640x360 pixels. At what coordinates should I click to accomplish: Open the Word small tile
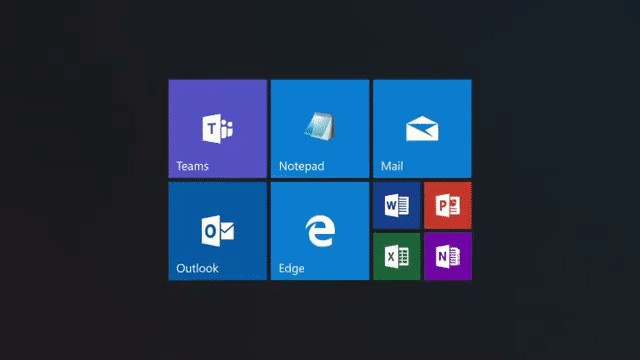pos(396,205)
